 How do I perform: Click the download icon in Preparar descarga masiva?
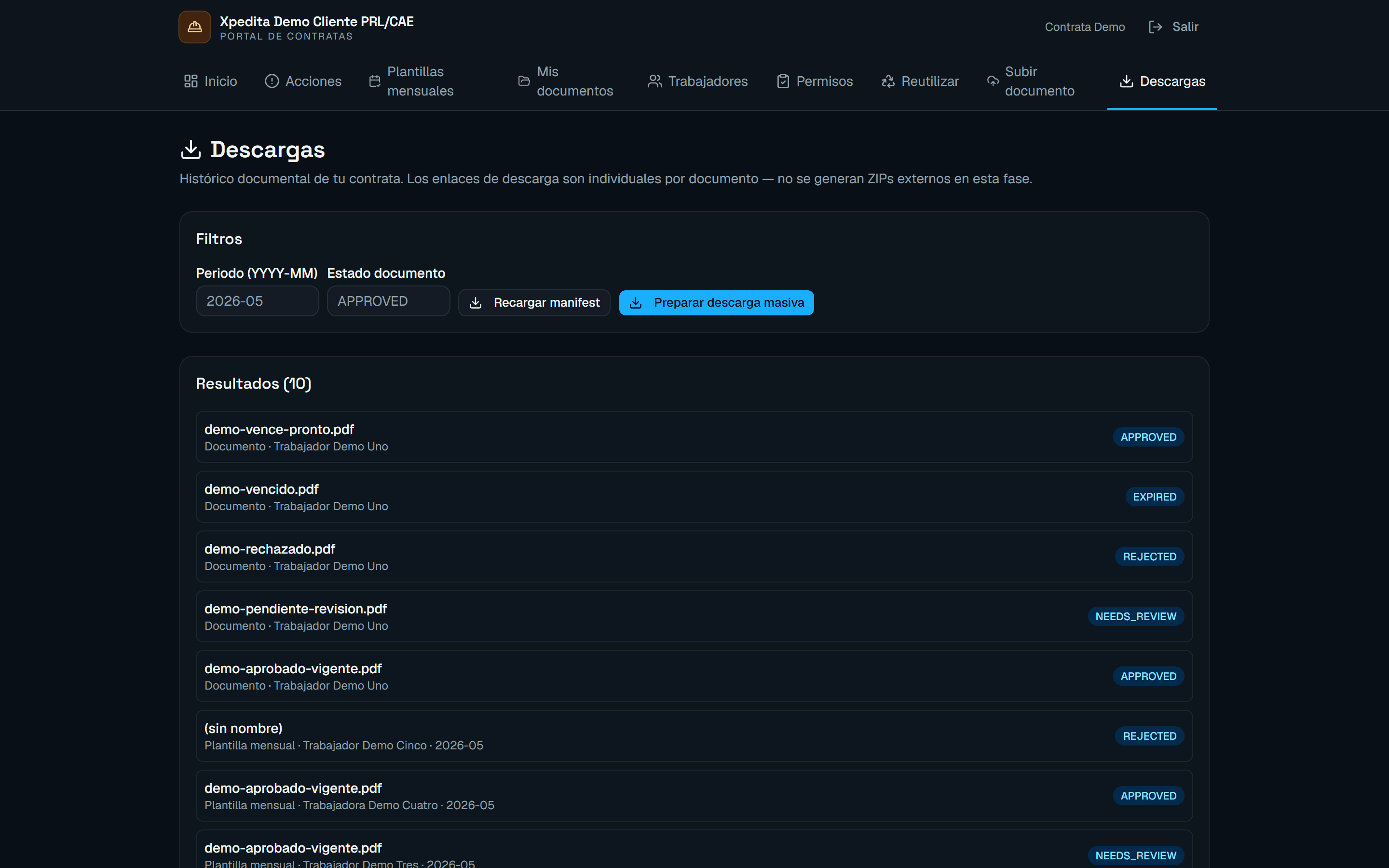pos(635,302)
